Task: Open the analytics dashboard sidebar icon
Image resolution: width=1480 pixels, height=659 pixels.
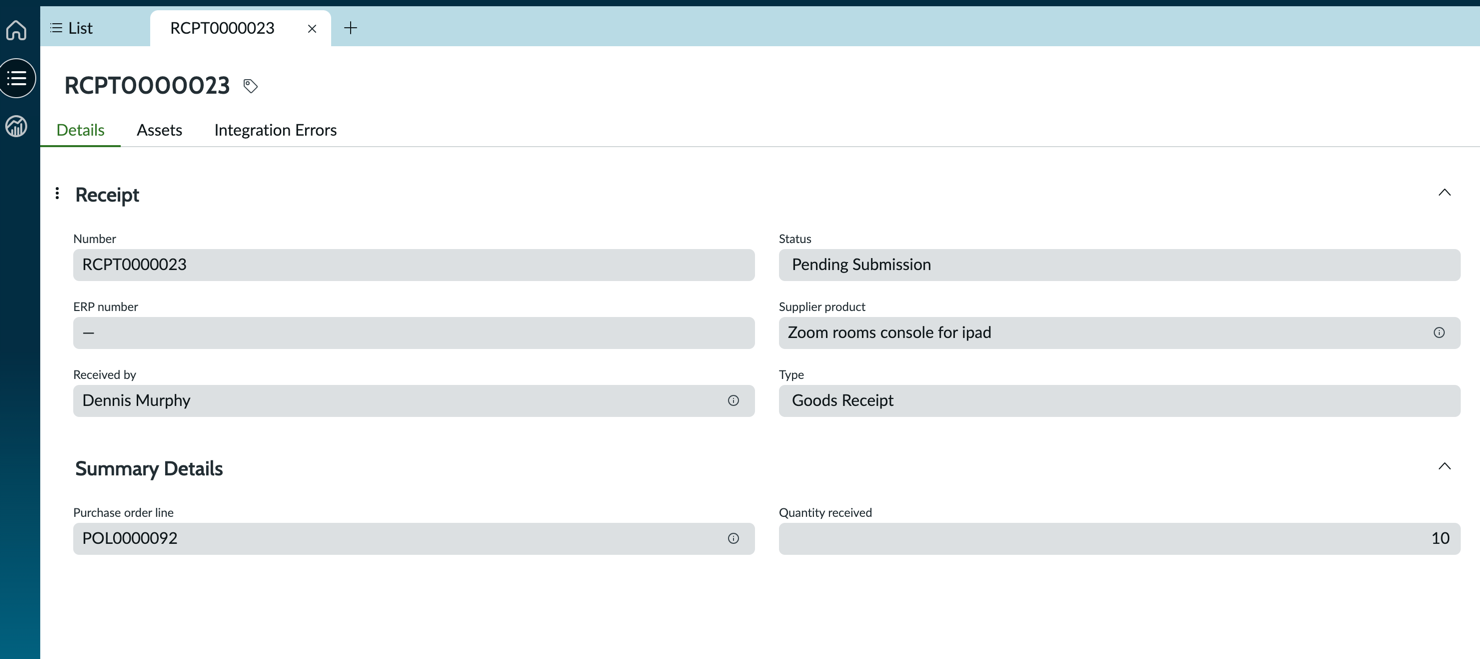Action: pos(16,126)
